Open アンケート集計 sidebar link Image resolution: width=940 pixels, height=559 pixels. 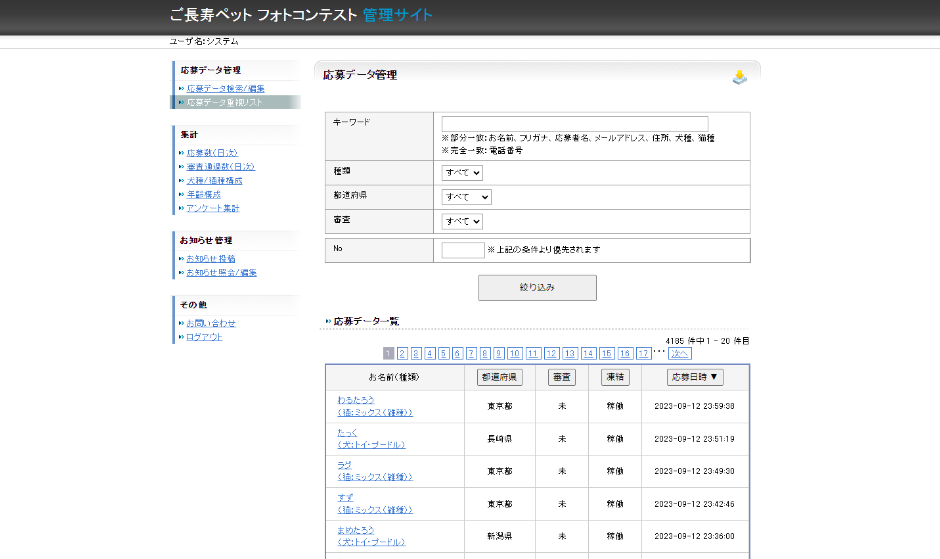pos(213,208)
